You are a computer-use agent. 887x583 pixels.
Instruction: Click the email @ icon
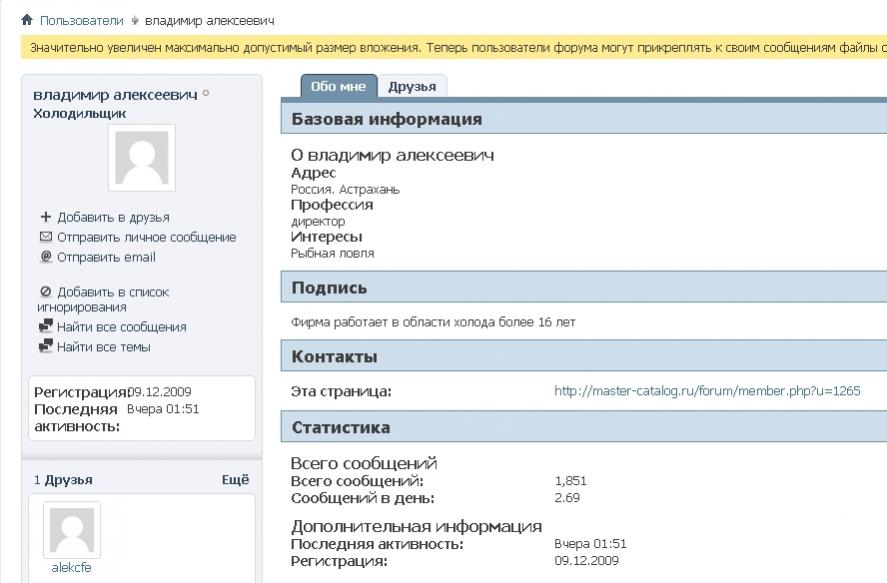[x=45, y=257]
